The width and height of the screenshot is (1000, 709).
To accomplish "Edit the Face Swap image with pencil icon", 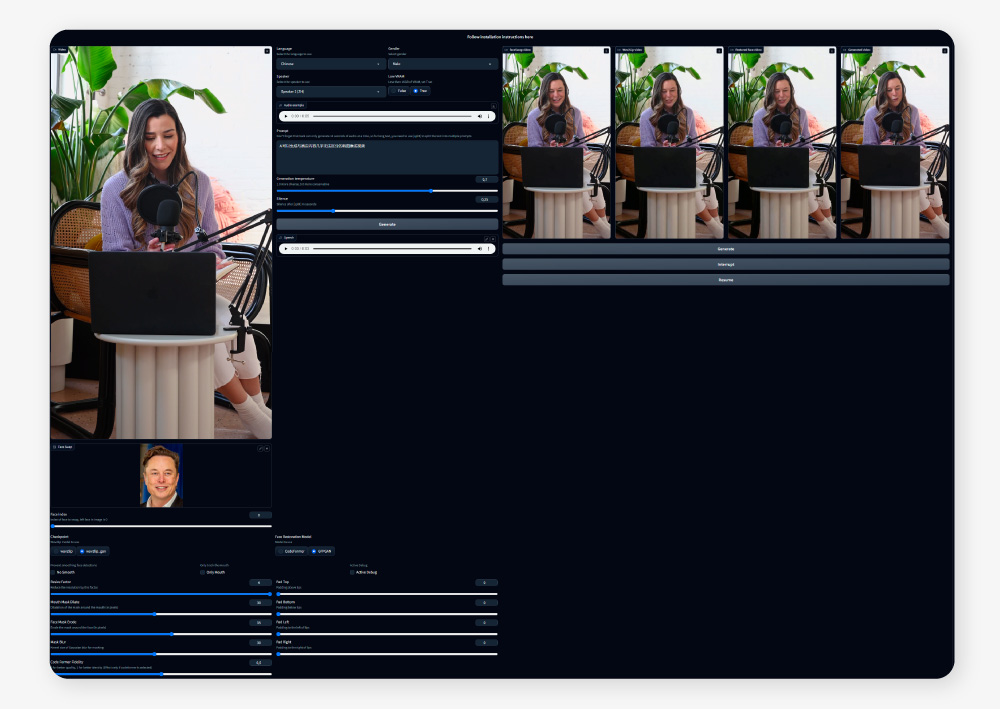I will 260,448.
